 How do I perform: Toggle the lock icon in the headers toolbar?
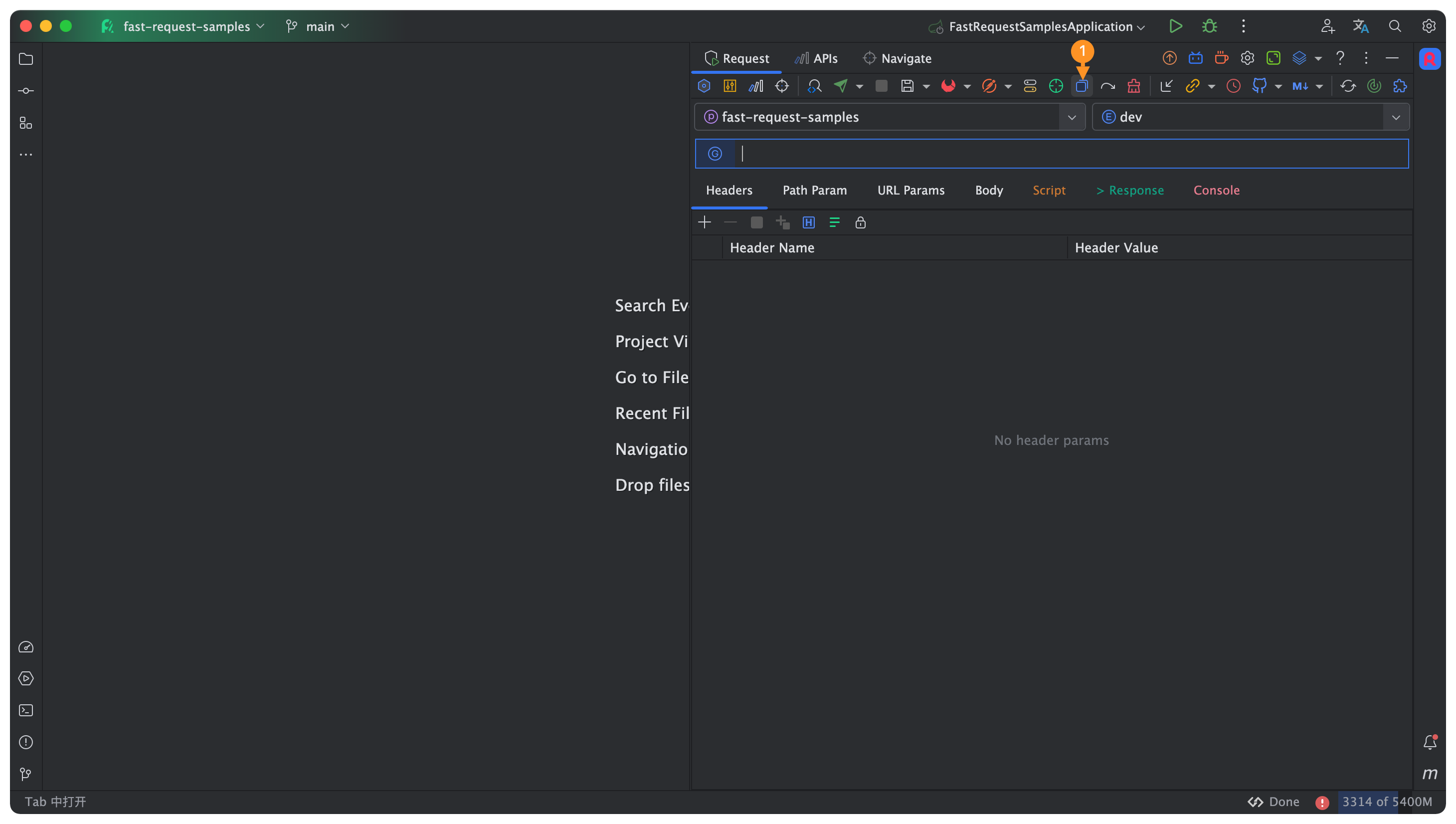[x=860, y=222]
